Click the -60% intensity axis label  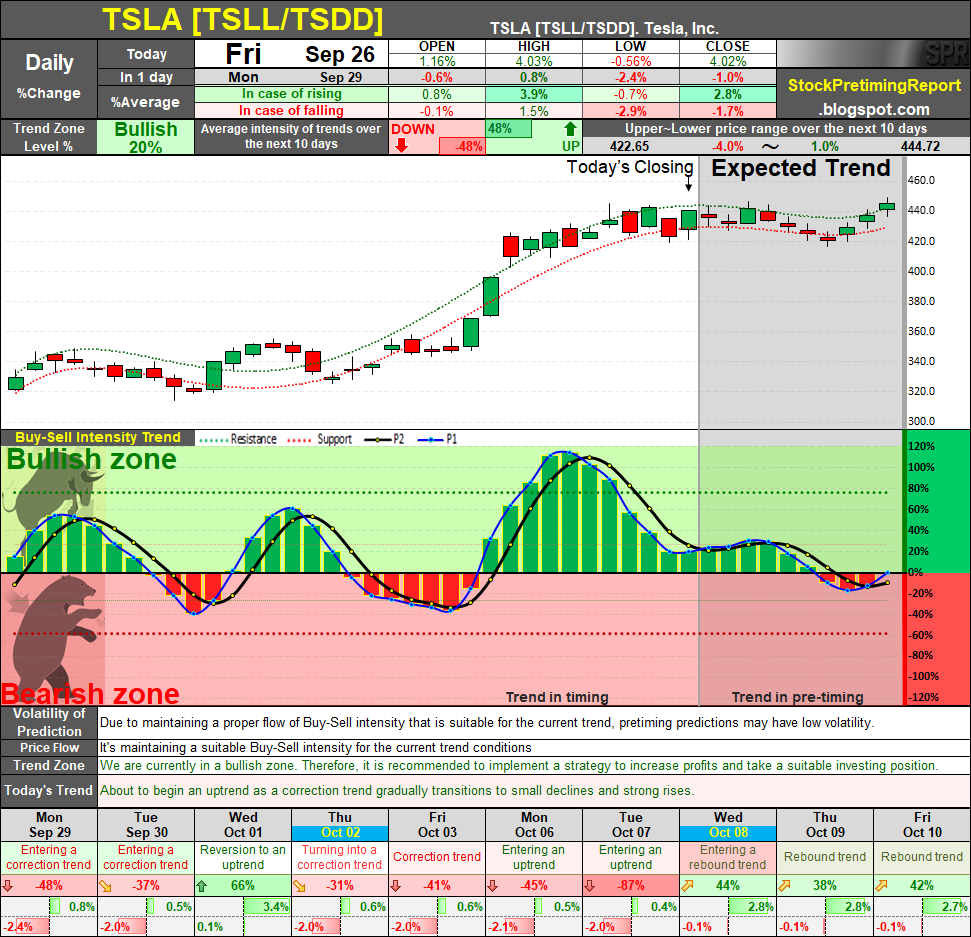pos(921,635)
